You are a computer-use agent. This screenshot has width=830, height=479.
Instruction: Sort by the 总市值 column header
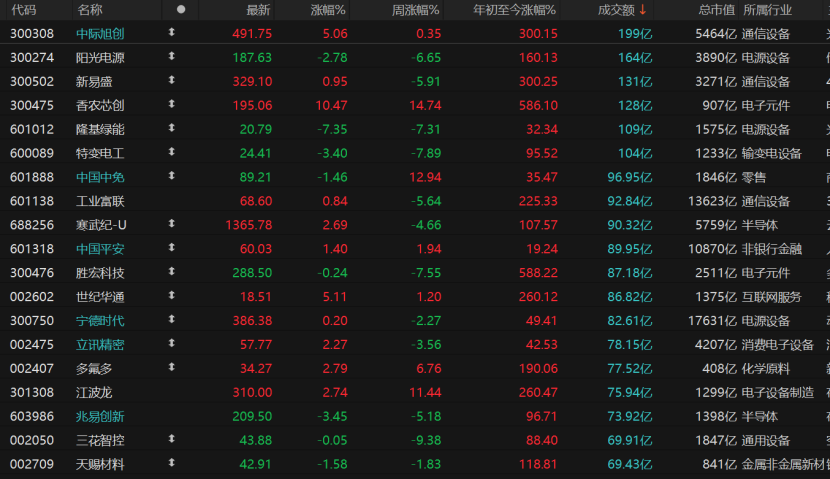[x=717, y=10]
